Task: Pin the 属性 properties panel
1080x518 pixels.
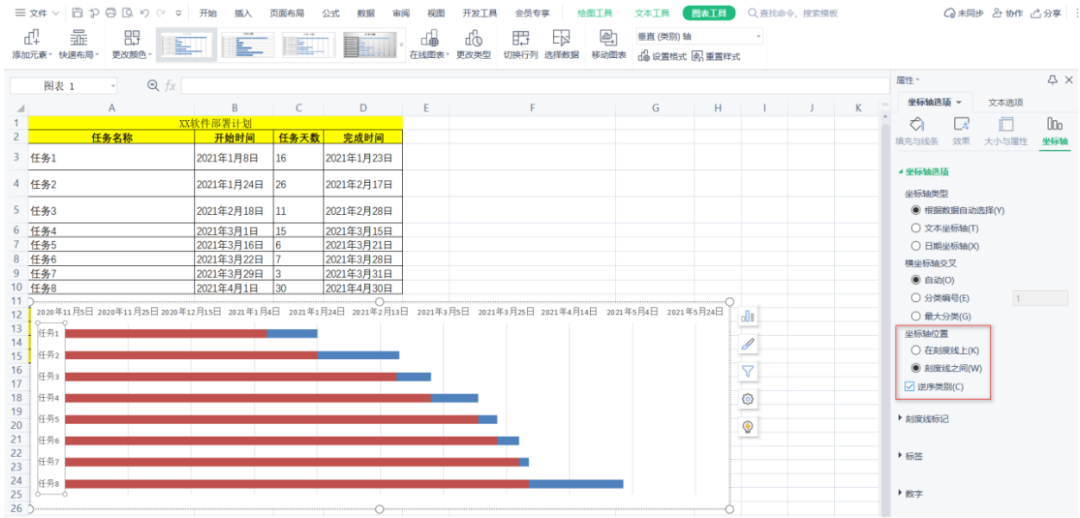Action: point(1052,79)
